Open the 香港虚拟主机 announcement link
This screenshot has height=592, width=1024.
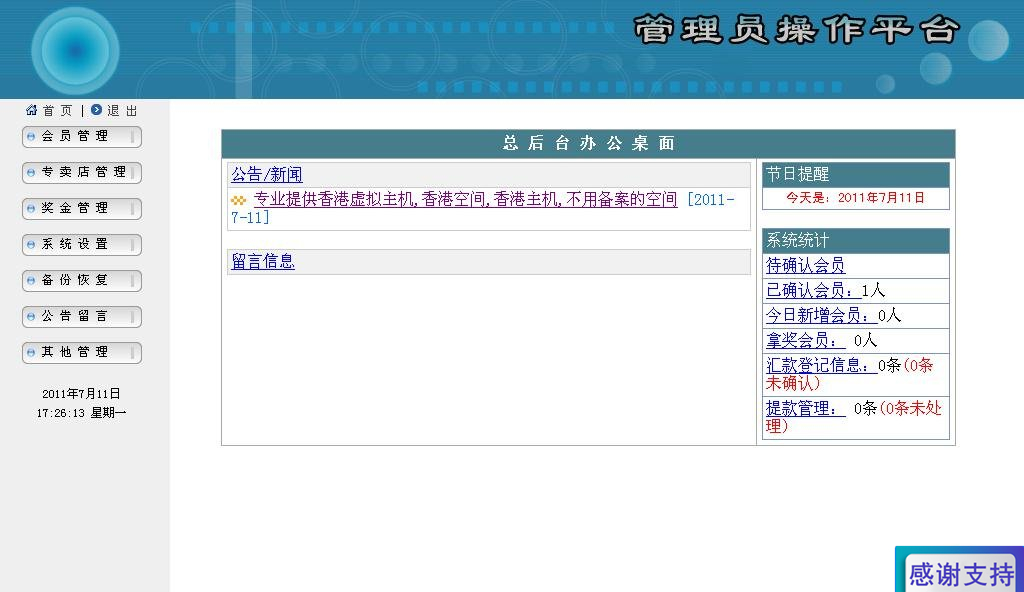click(465, 199)
